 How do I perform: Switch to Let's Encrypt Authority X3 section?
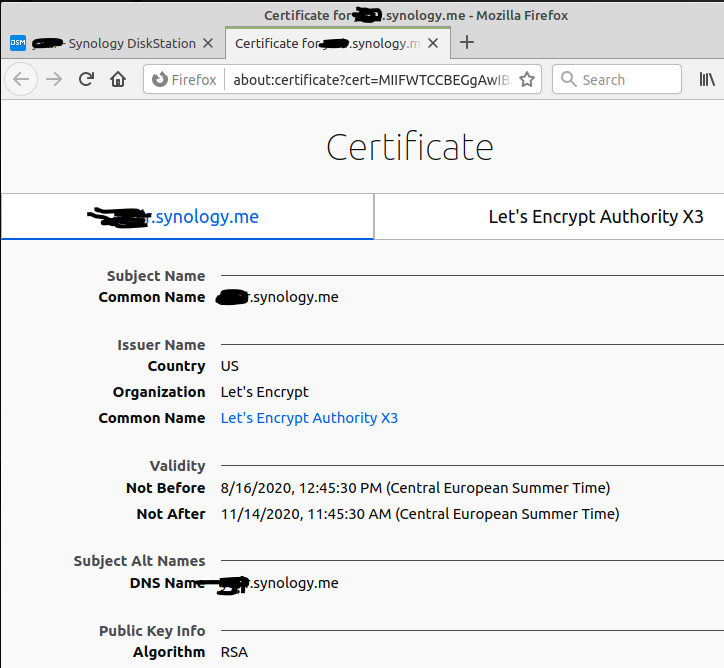[596, 217]
